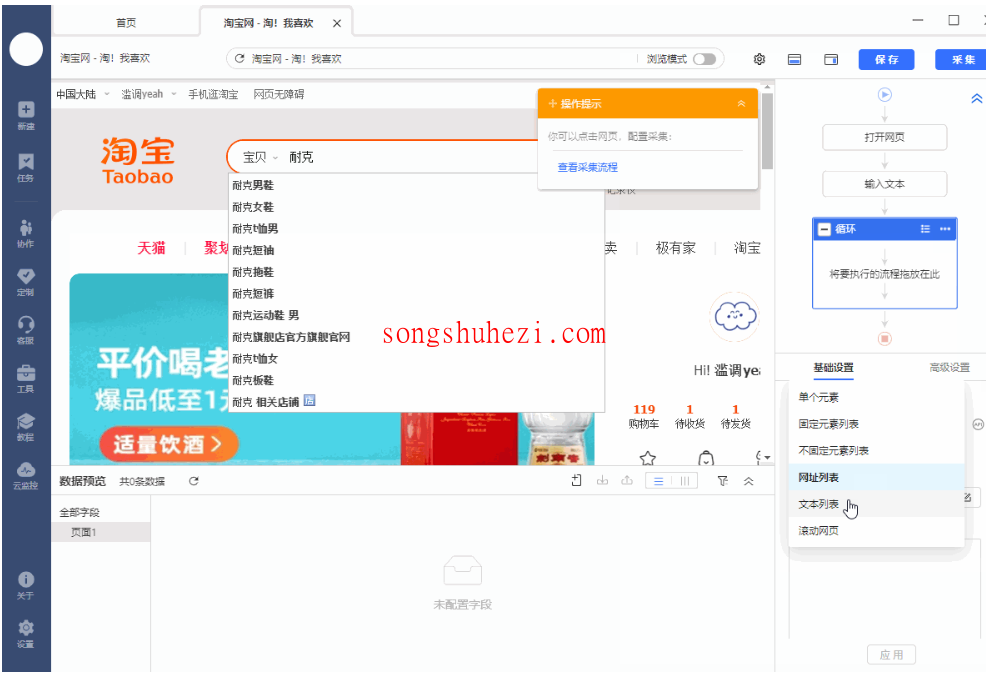Switch to the 基础设置 tab

click(x=833, y=368)
